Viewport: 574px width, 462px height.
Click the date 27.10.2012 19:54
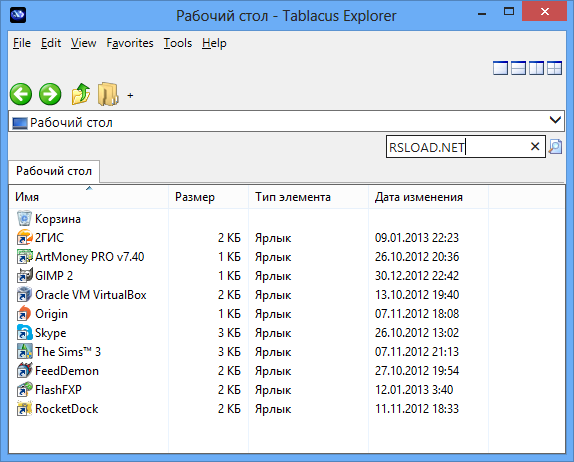click(417, 371)
